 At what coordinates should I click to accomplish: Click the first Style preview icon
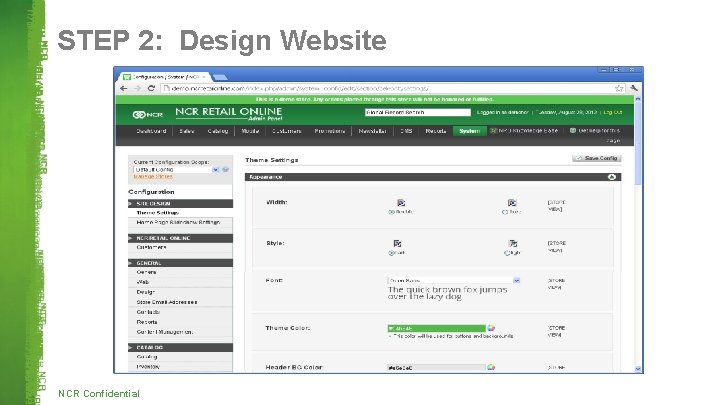[397, 243]
